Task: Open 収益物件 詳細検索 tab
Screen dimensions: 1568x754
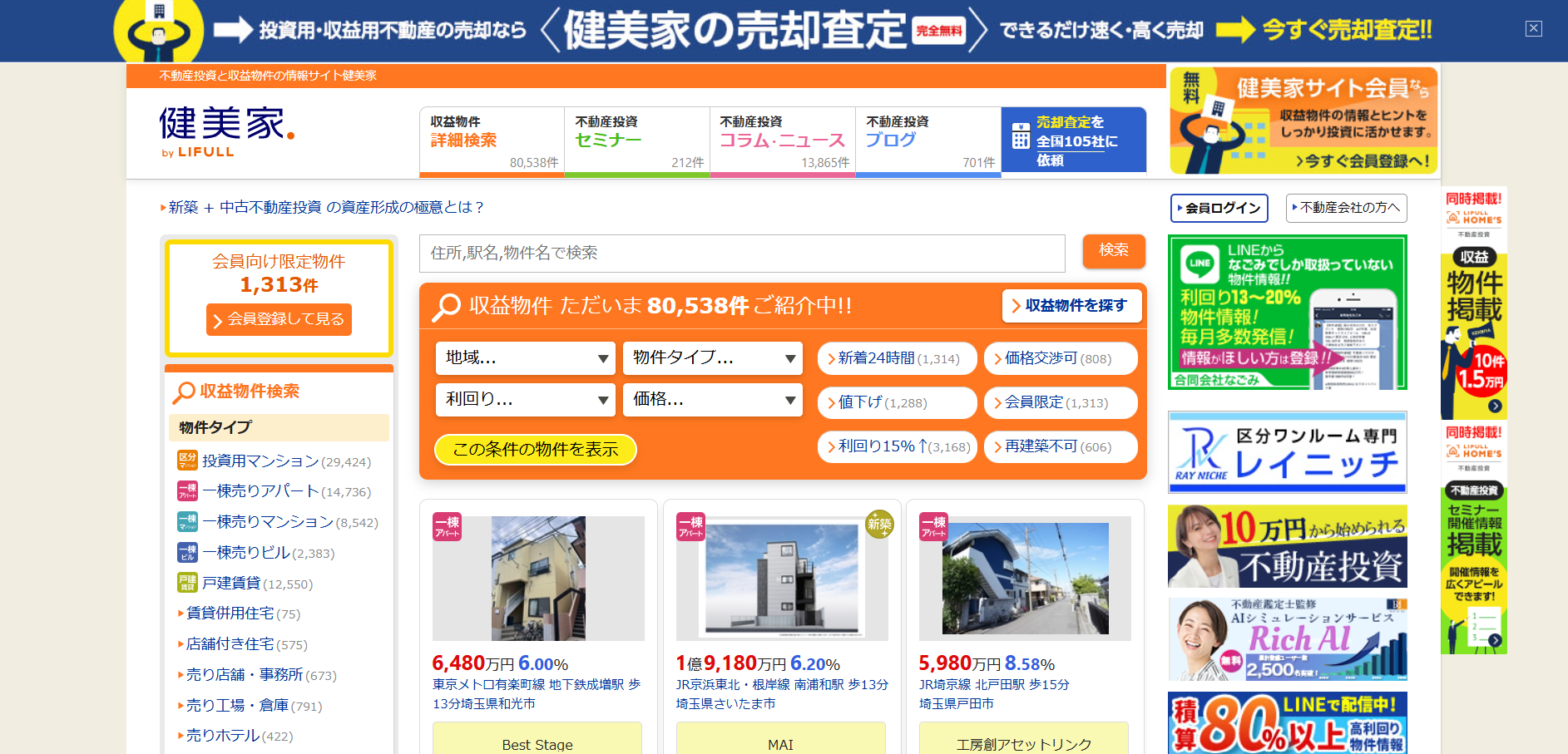Action: (492, 141)
